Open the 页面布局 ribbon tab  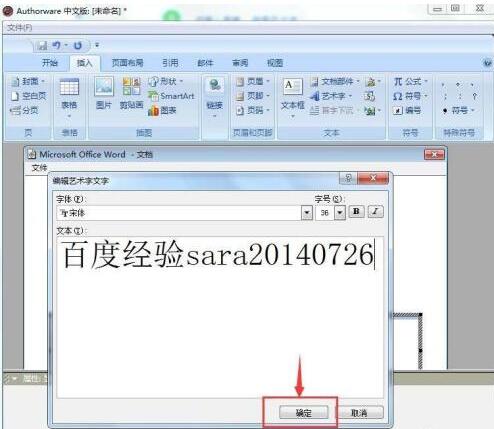(x=128, y=62)
